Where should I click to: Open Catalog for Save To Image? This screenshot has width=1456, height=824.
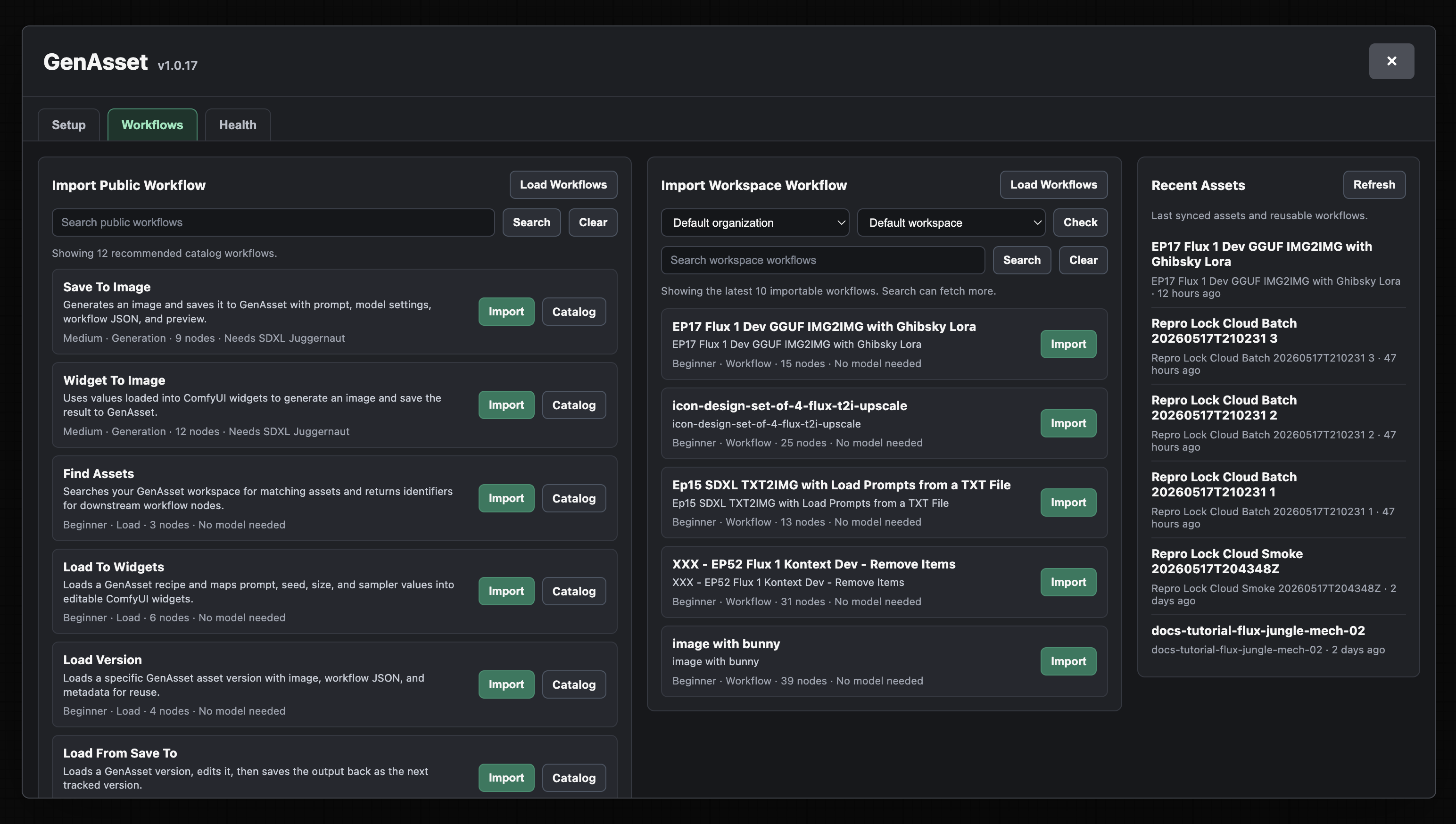(573, 312)
